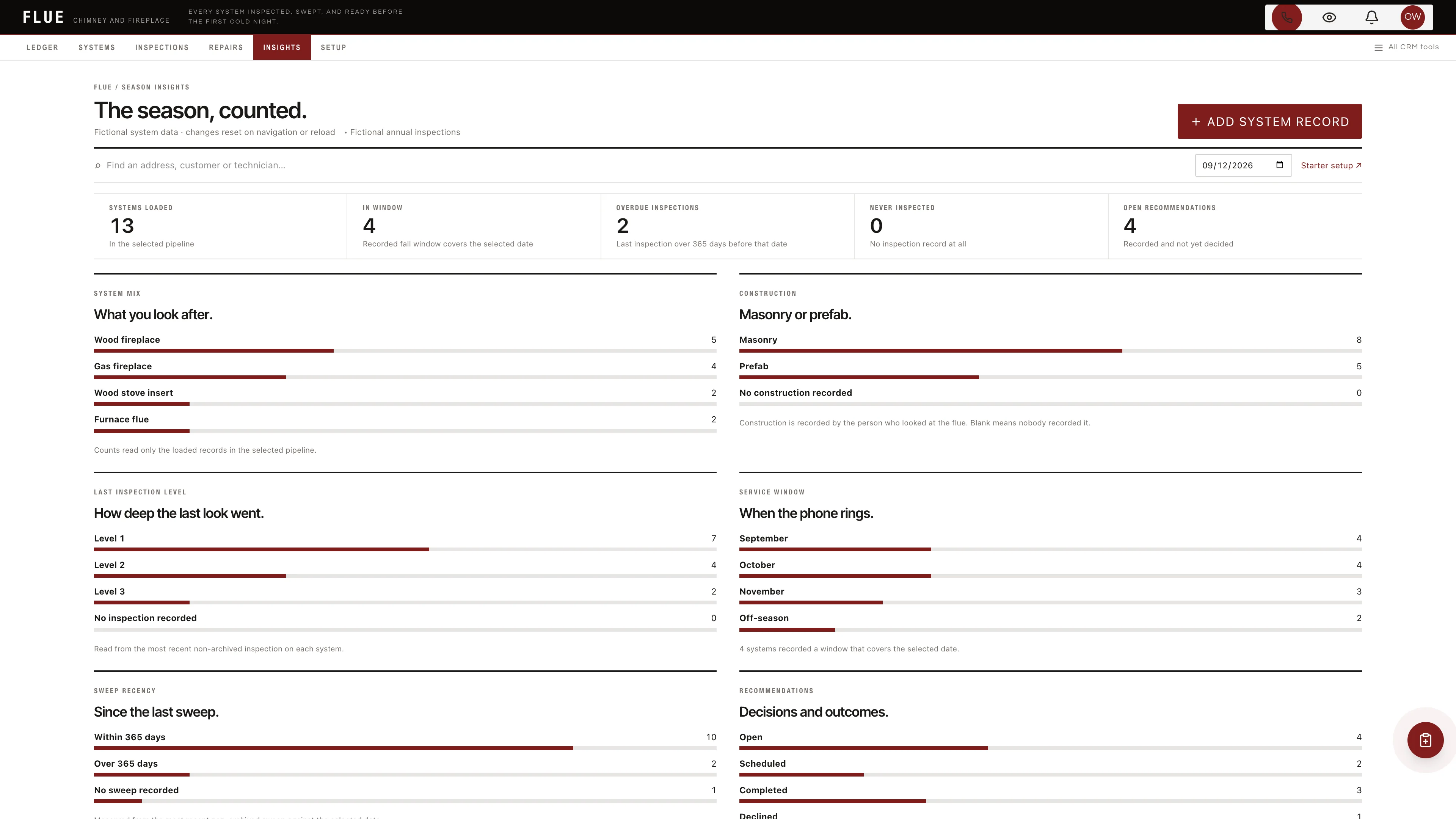The image size is (1456, 819).
Task: Click the Overdue Inspections 2 card
Action: 728,227
